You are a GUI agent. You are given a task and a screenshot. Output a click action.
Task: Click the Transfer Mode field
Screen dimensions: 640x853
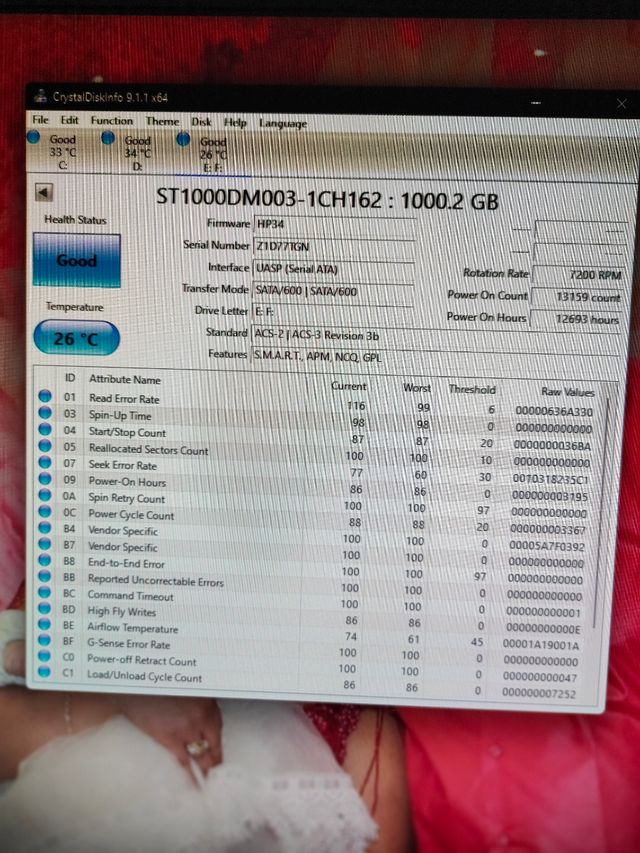[333, 291]
